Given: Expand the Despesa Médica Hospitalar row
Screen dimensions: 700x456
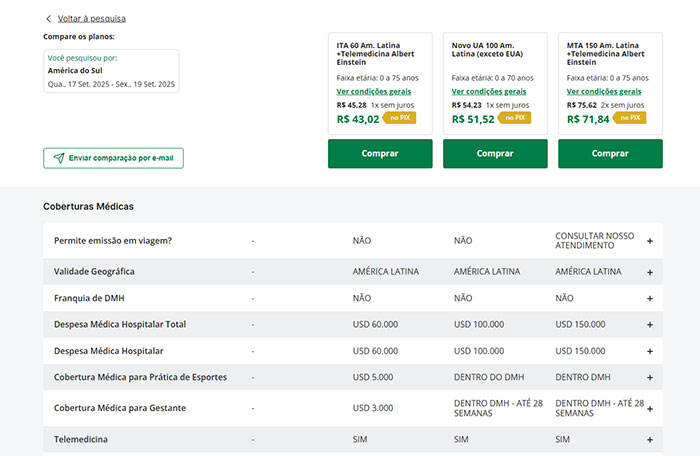Looking at the screenshot, I should pos(650,351).
